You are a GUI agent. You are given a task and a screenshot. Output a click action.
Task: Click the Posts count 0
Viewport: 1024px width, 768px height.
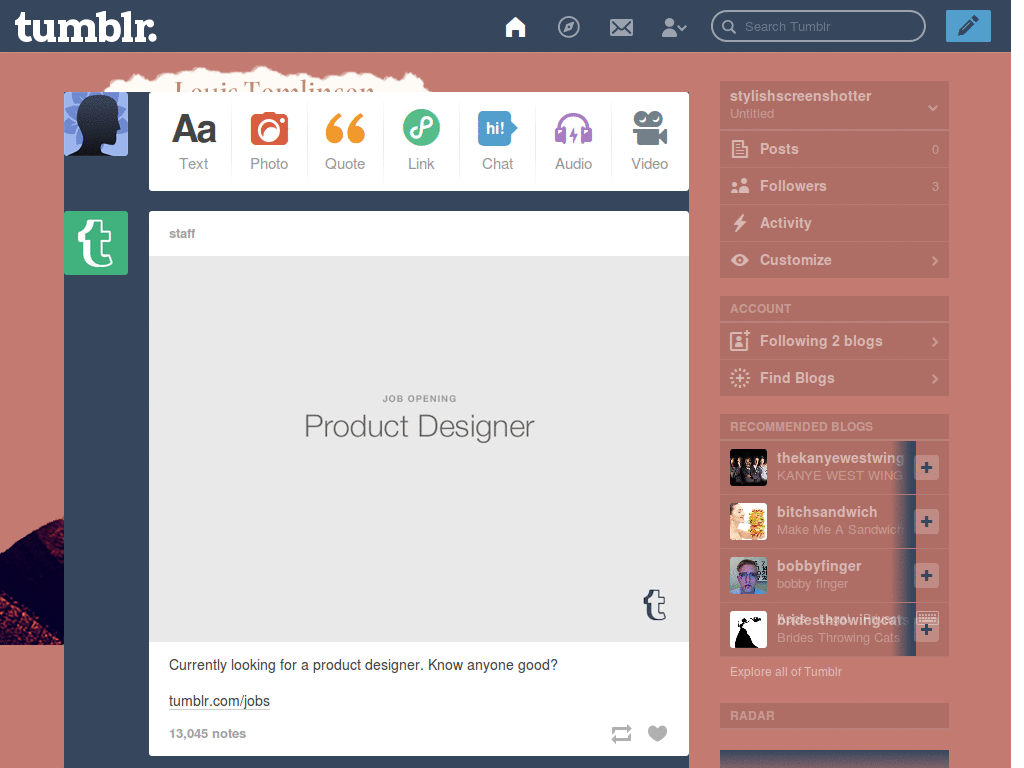click(x=935, y=150)
